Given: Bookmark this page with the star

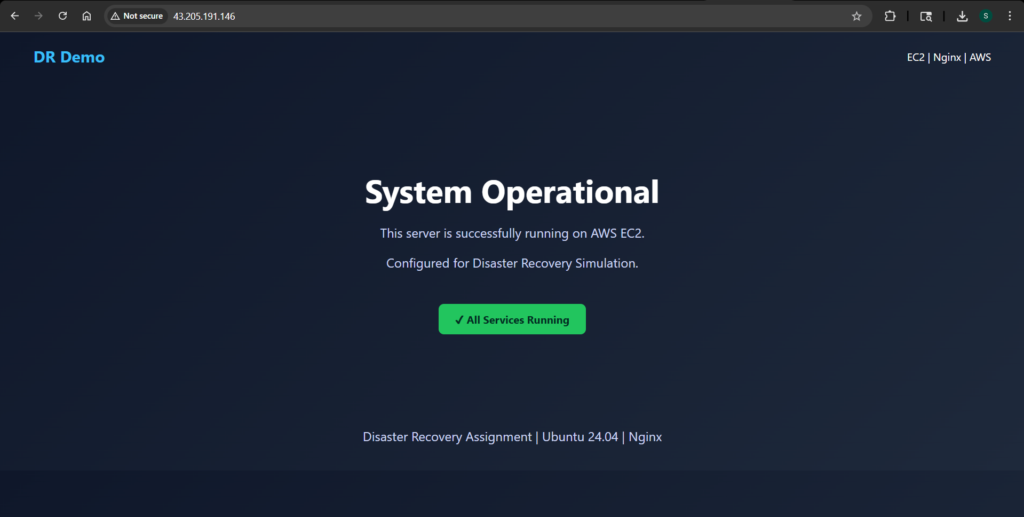Looking at the screenshot, I should click(856, 16).
